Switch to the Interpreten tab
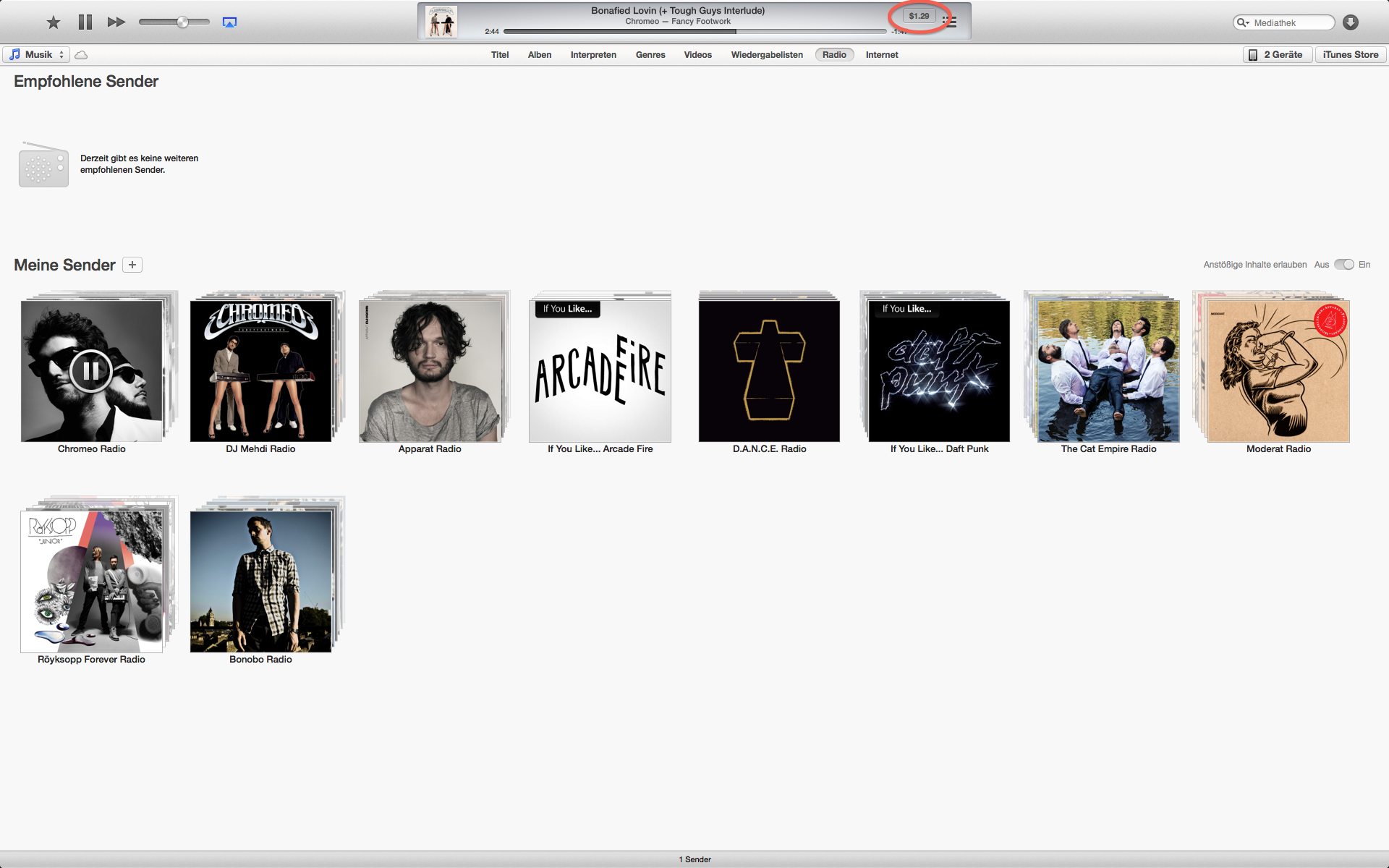 click(x=593, y=55)
